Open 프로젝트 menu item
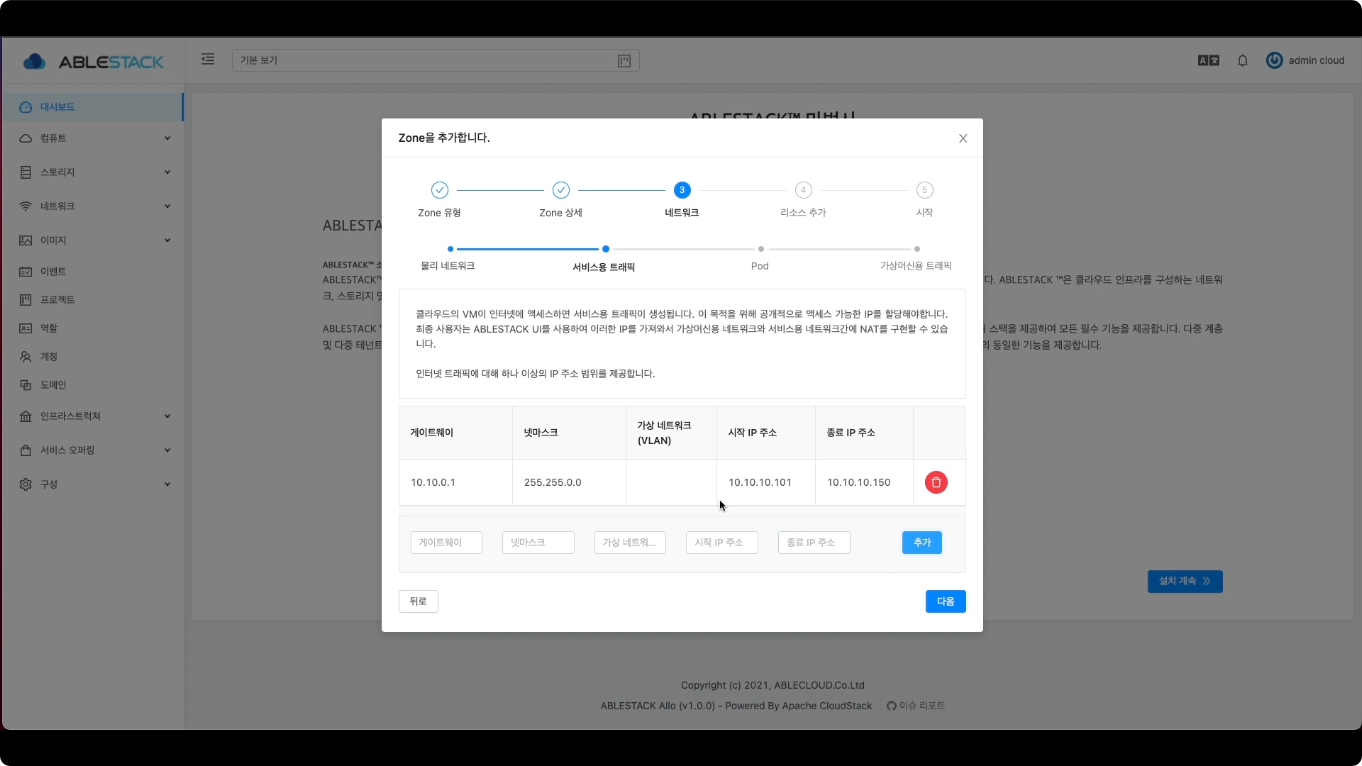Image resolution: width=1362 pixels, height=766 pixels. pos(92,299)
